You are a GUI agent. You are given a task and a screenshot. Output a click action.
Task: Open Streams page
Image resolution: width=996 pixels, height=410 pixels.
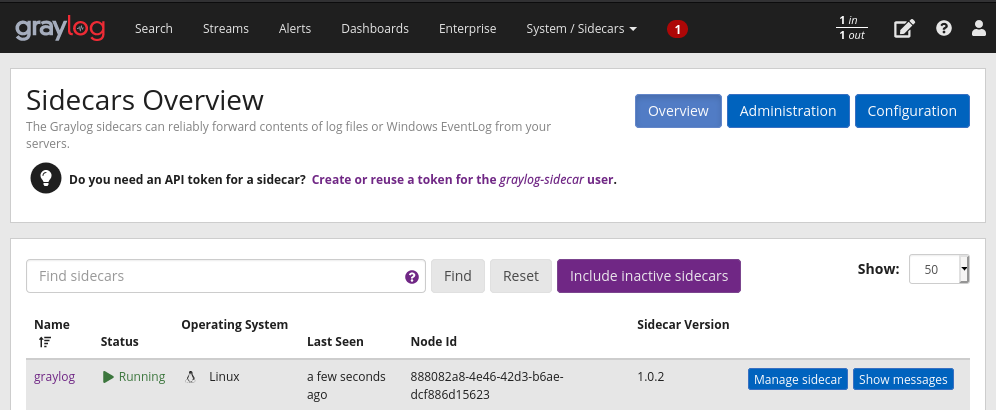coord(225,29)
